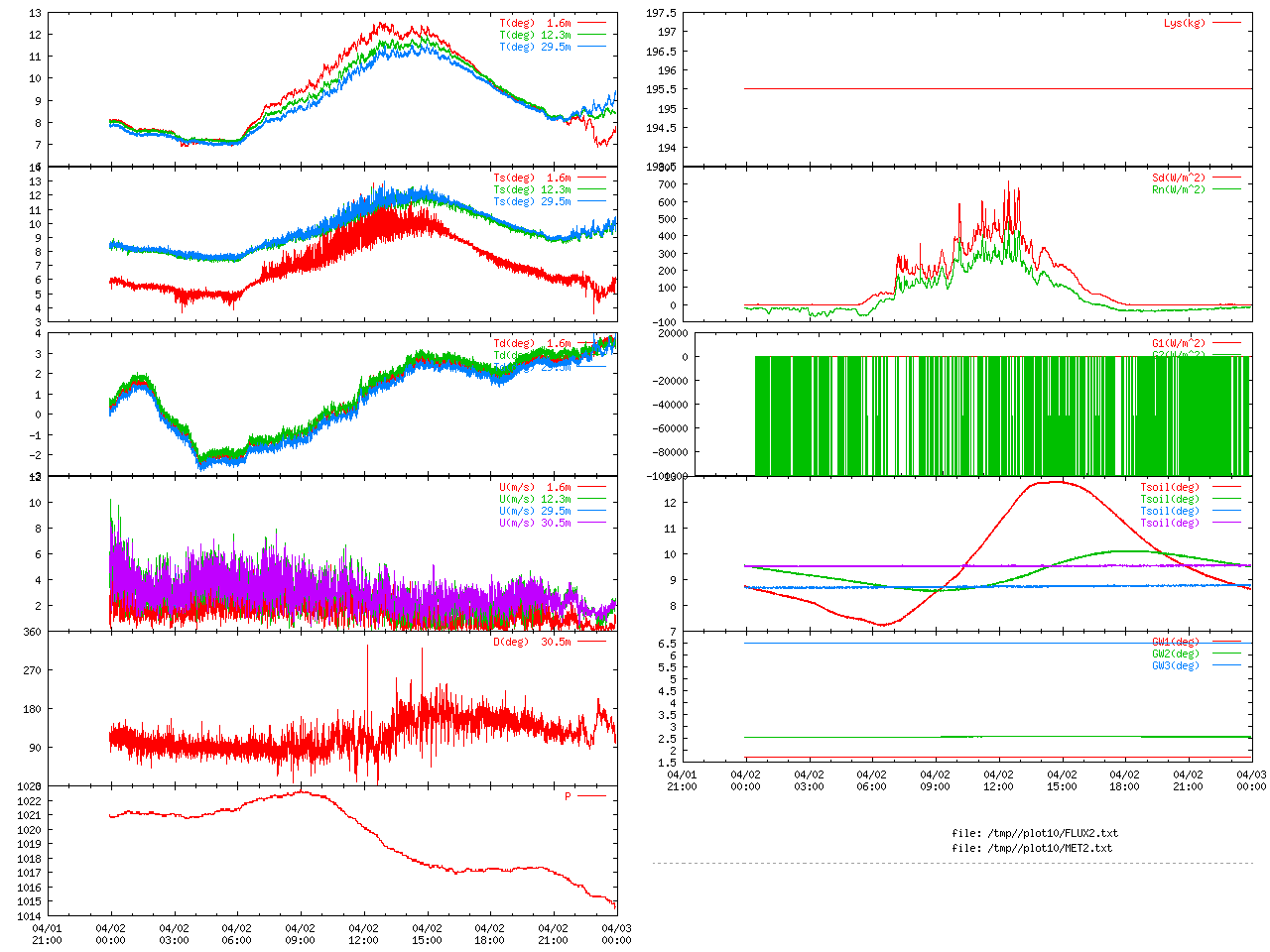Click the red Tsoil(deg) legend line
Viewport: 1270px width, 952px height.
tap(1226, 487)
